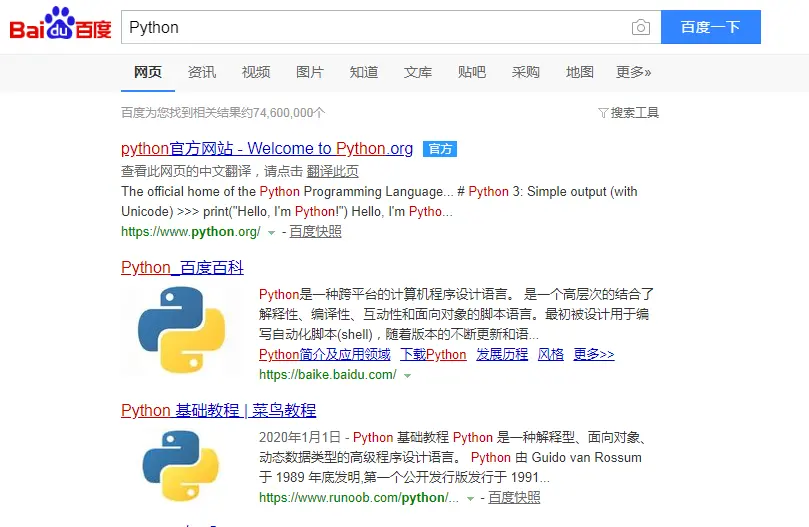Click the search tools filter icon
Image resolution: width=809 pixels, height=527 pixels.
[x=603, y=113]
